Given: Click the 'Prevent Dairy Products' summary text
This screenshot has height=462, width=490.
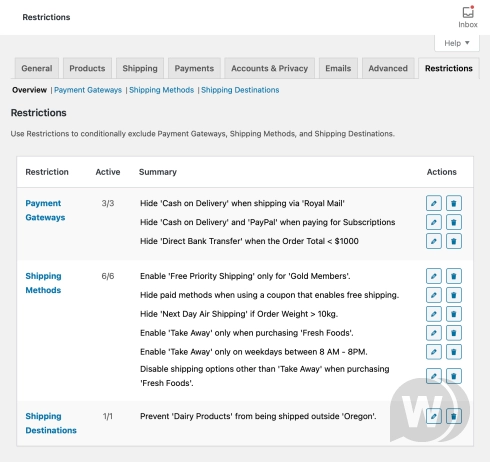Looking at the screenshot, I should point(258,416).
